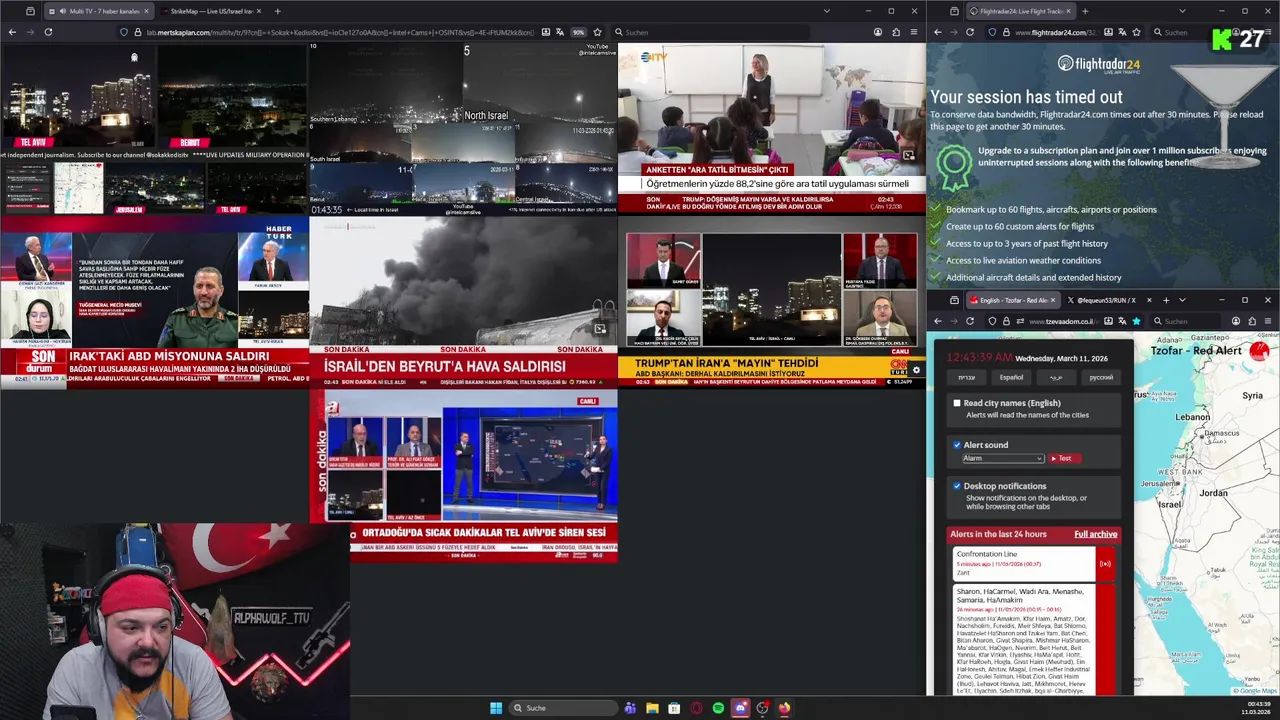Image resolution: width=1280 pixels, height=720 pixels.
Task: Click the Lebanon label on the Tzofar map
Action: [1192, 417]
